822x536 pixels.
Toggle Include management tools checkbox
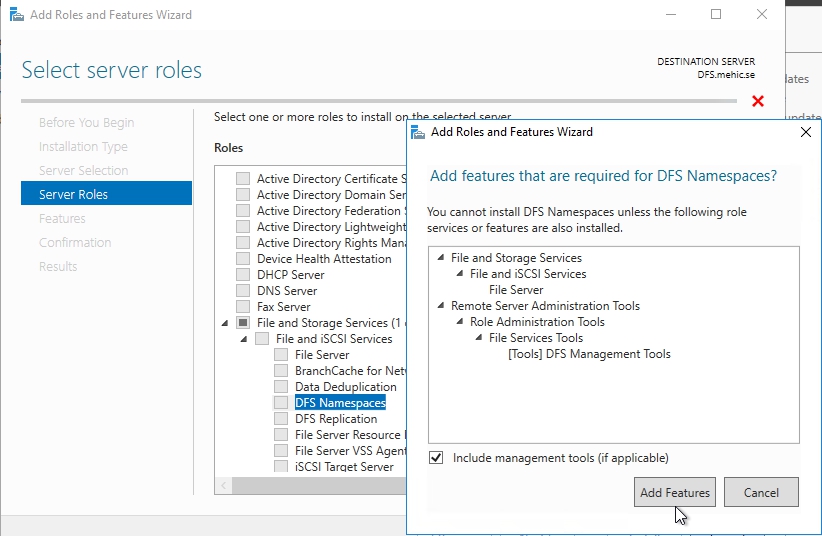click(x=436, y=458)
